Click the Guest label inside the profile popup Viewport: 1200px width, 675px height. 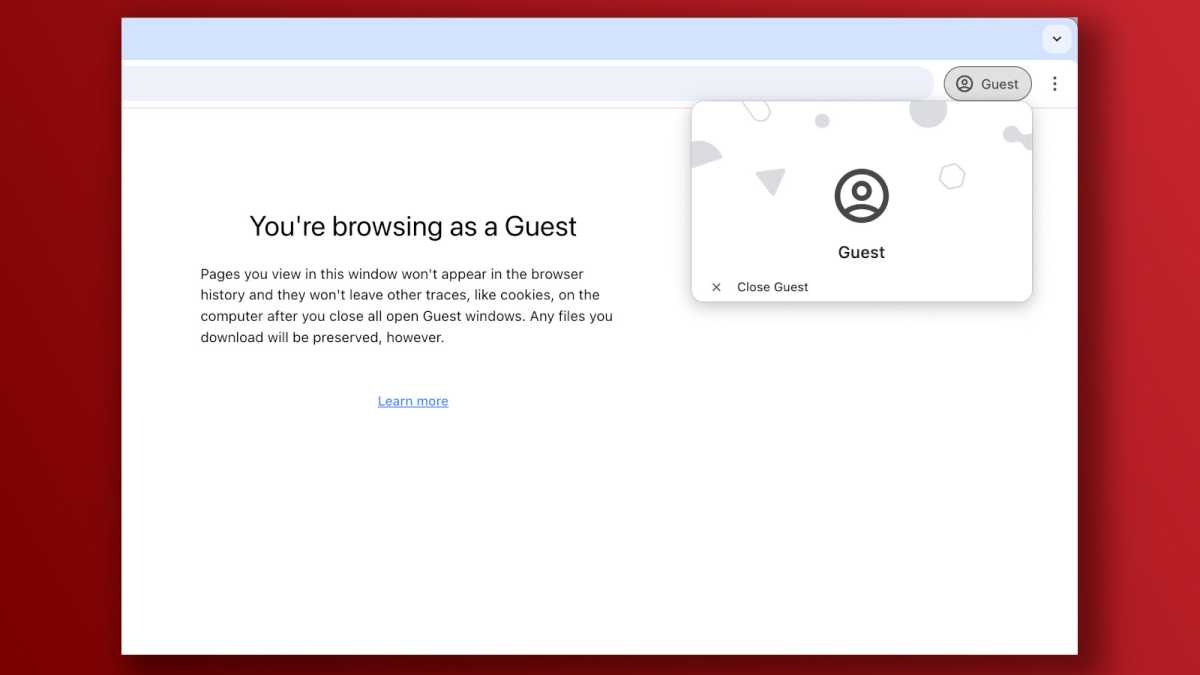(x=860, y=252)
